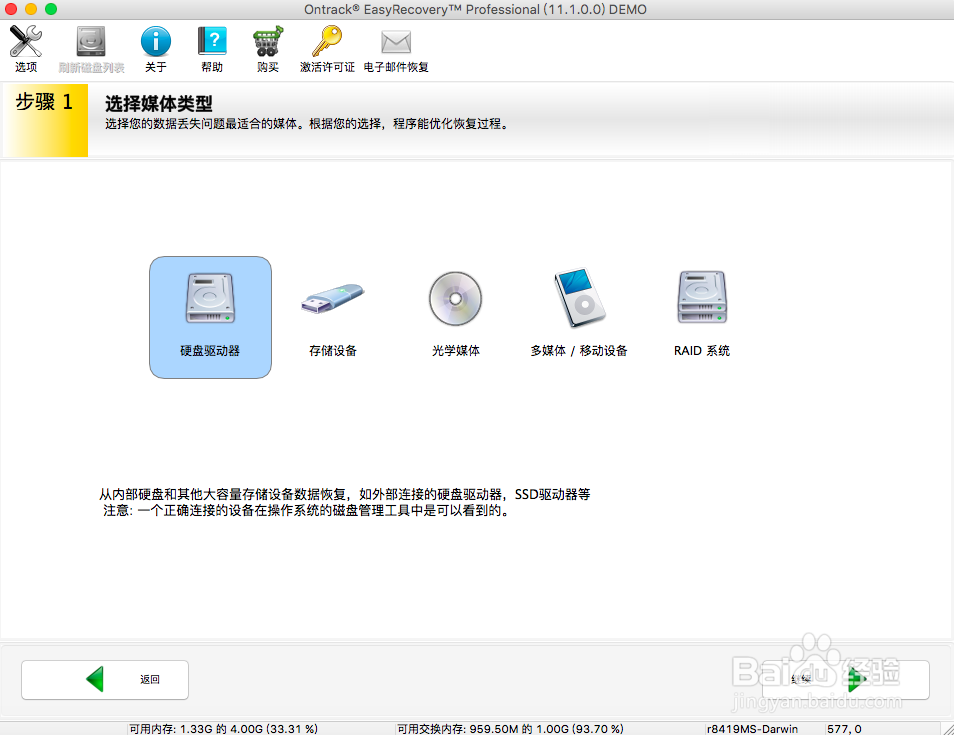Click the 可用内存 status bar entry

223,728
